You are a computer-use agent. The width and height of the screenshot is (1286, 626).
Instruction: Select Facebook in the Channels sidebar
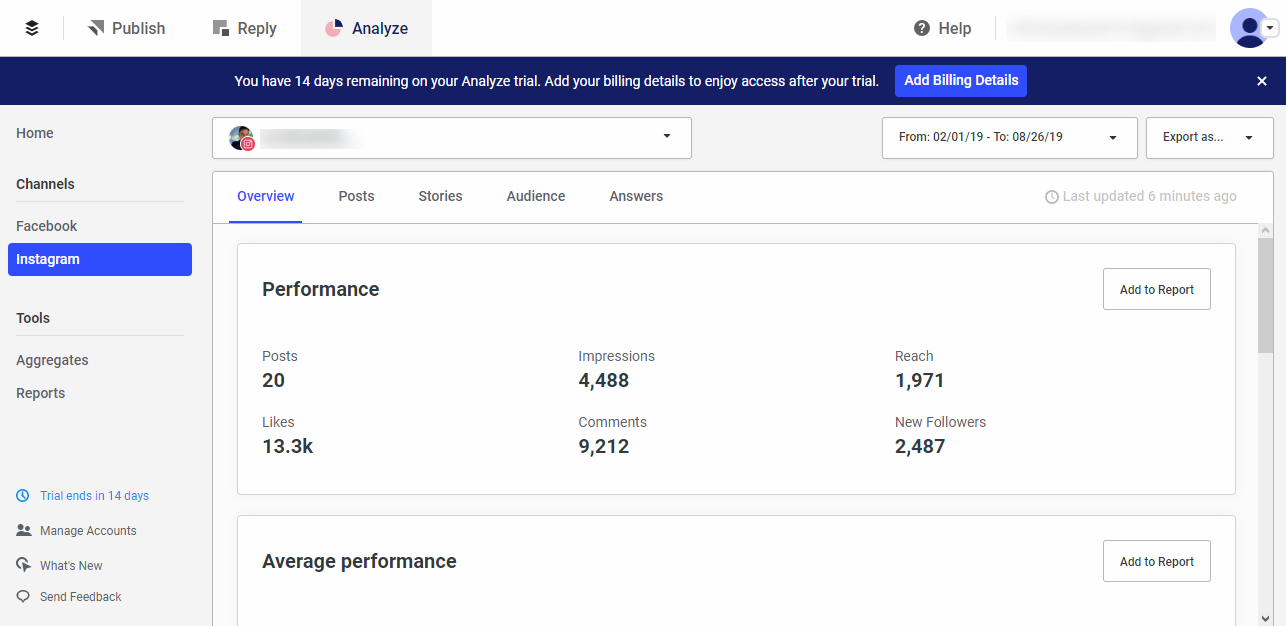click(x=46, y=226)
